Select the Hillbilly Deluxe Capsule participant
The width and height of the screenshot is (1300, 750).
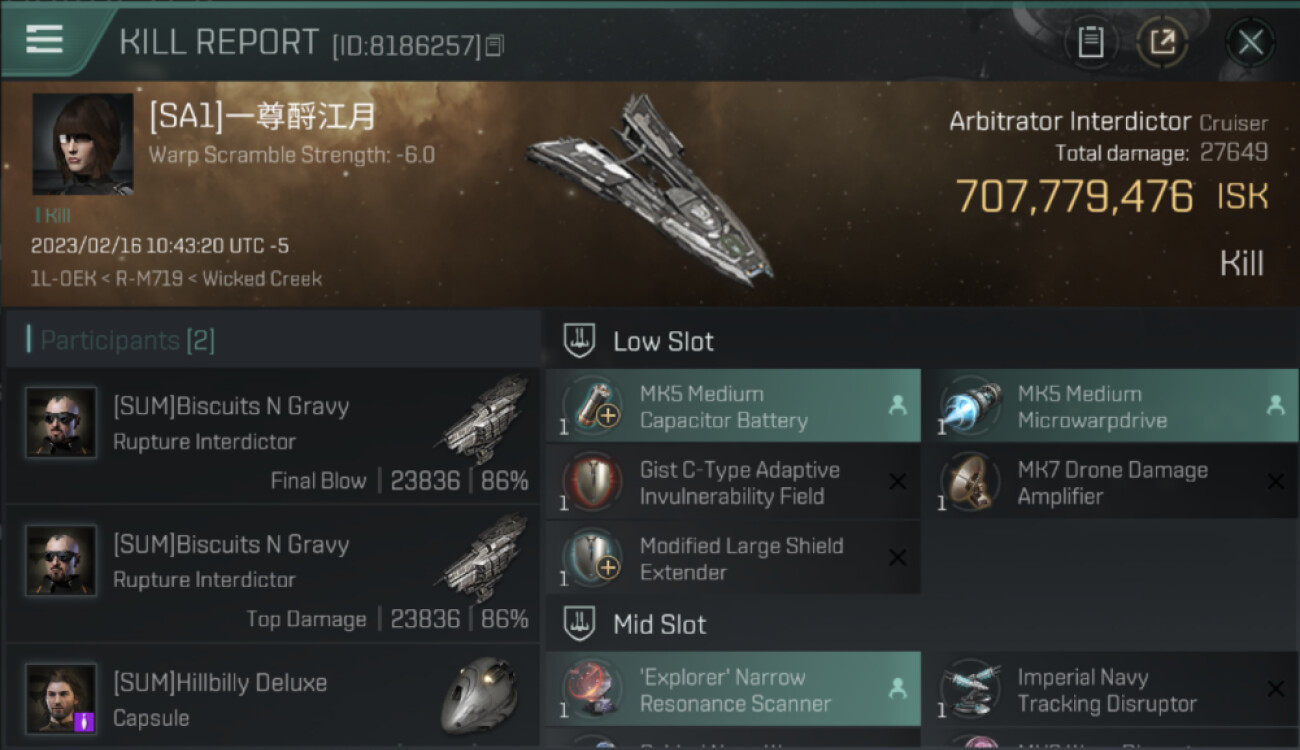pyautogui.click(x=272, y=698)
